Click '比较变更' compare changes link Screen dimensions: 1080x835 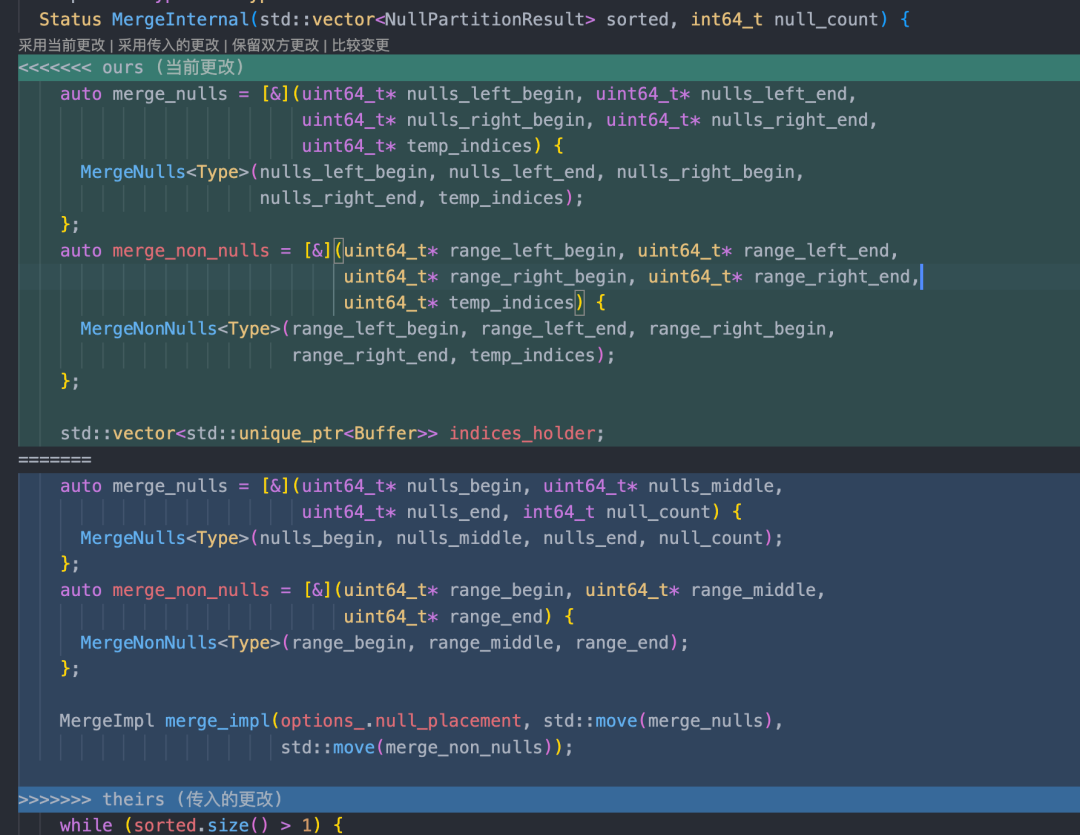[361, 45]
